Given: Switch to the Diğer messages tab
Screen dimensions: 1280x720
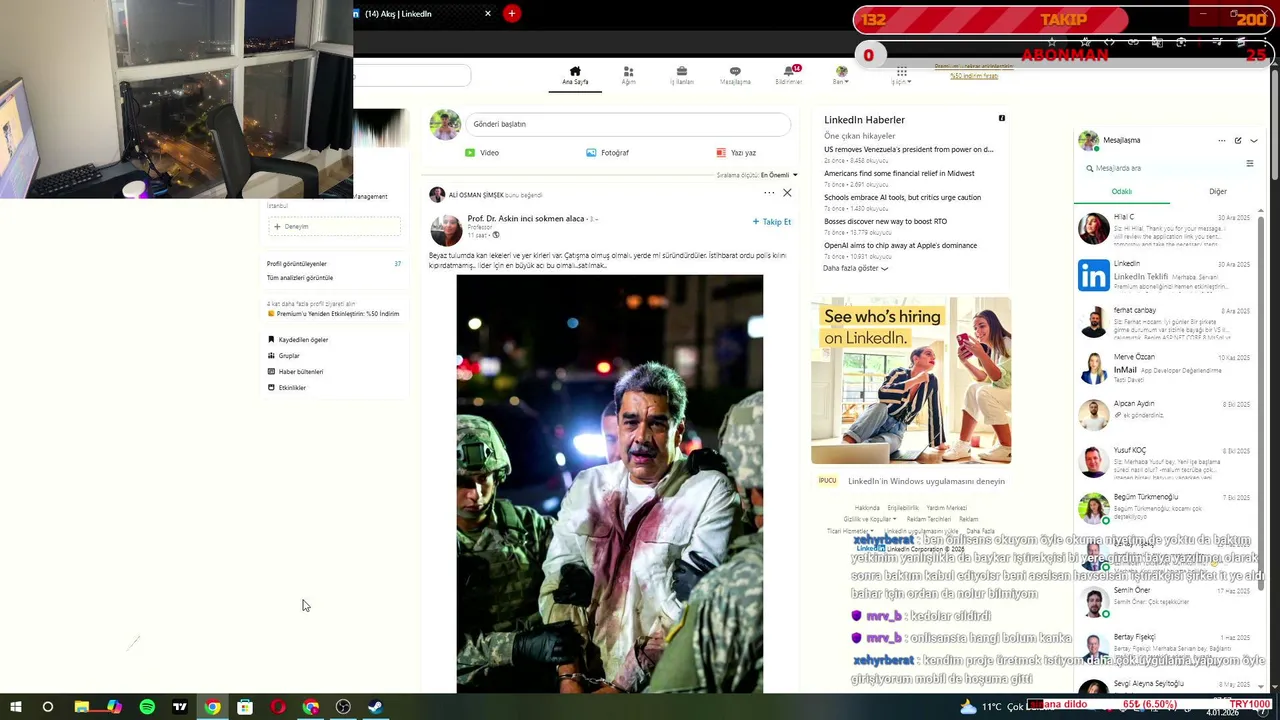Looking at the screenshot, I should coord(1218,192).
